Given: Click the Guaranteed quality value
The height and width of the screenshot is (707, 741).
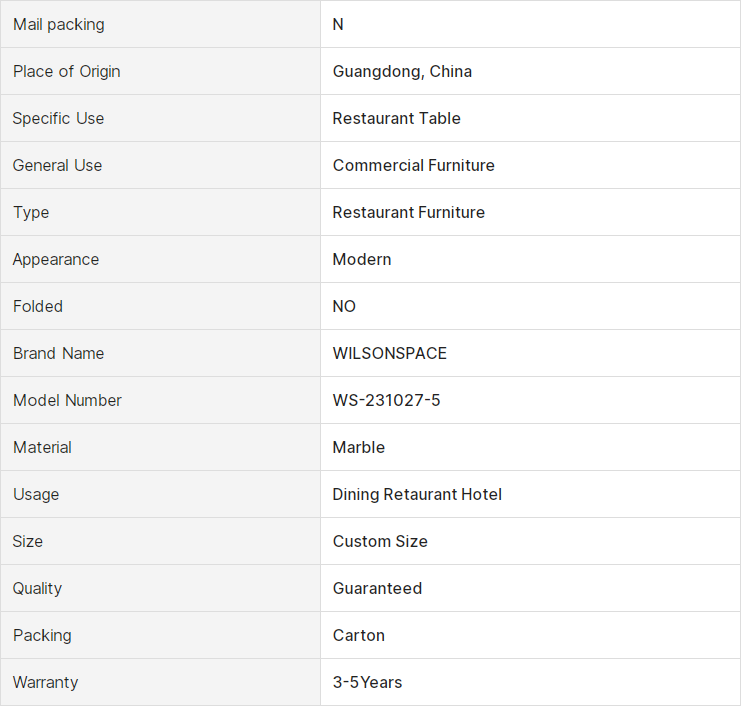Looking at the screenshot, I should 378,588.
